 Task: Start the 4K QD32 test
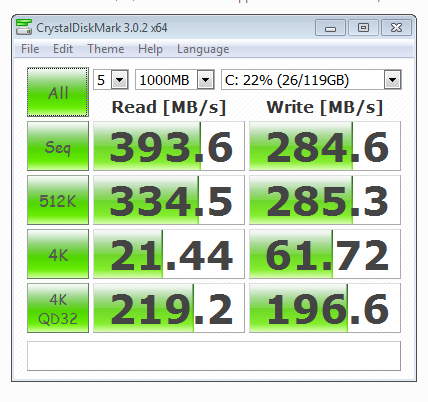tap(58, 308)
